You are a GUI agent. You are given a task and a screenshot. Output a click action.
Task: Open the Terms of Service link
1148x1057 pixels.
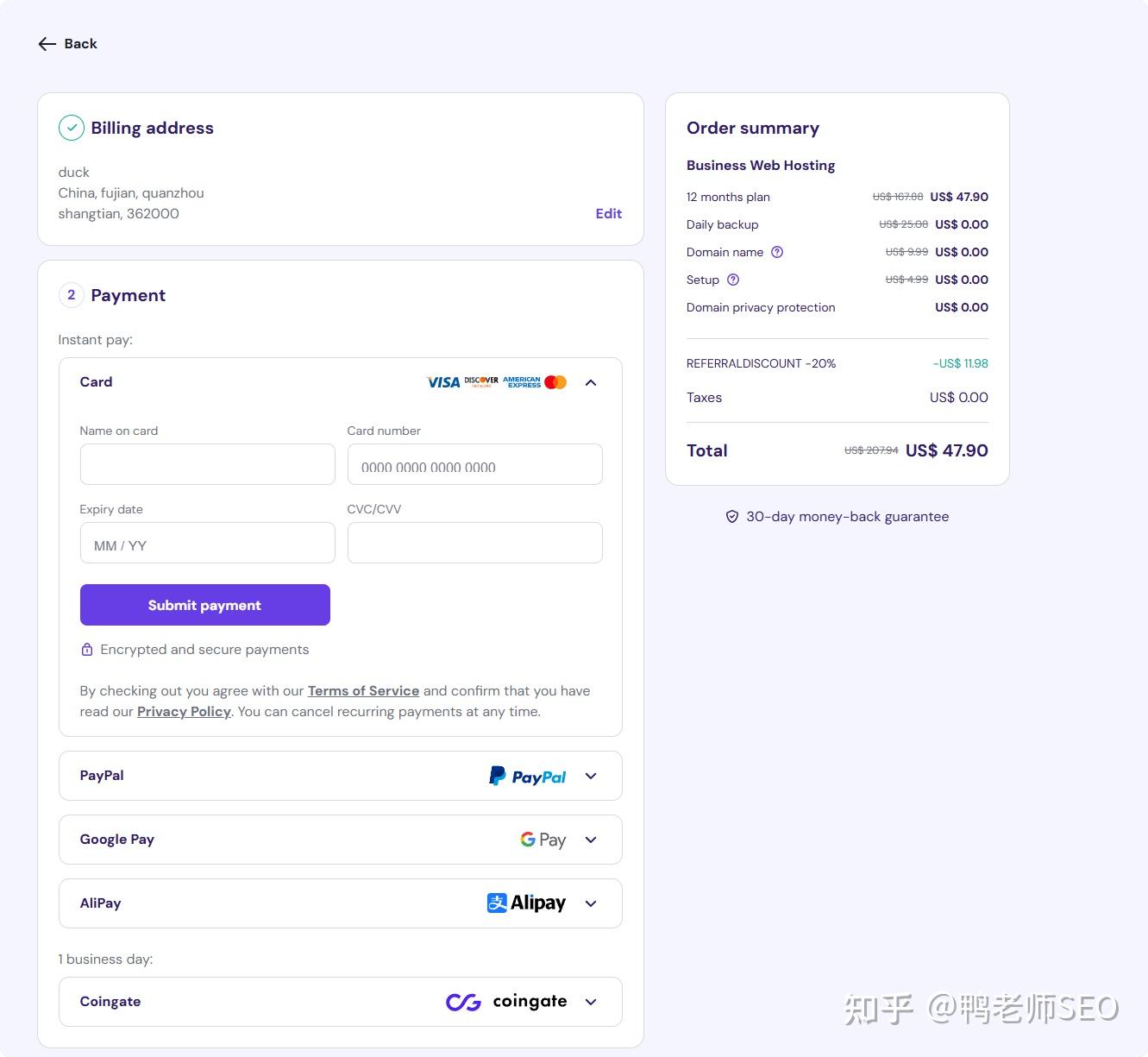point(363,690)
